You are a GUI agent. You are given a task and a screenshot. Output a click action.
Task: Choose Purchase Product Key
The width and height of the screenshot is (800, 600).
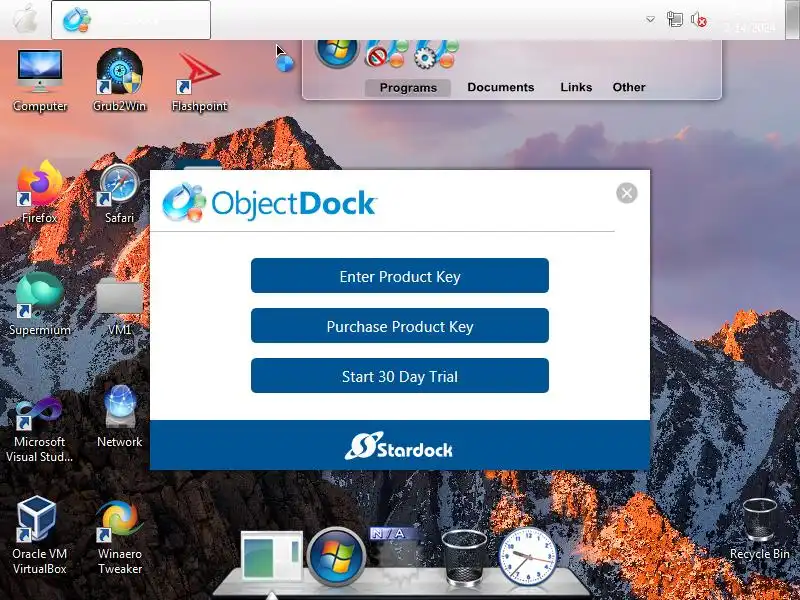(x=399, y=326)
